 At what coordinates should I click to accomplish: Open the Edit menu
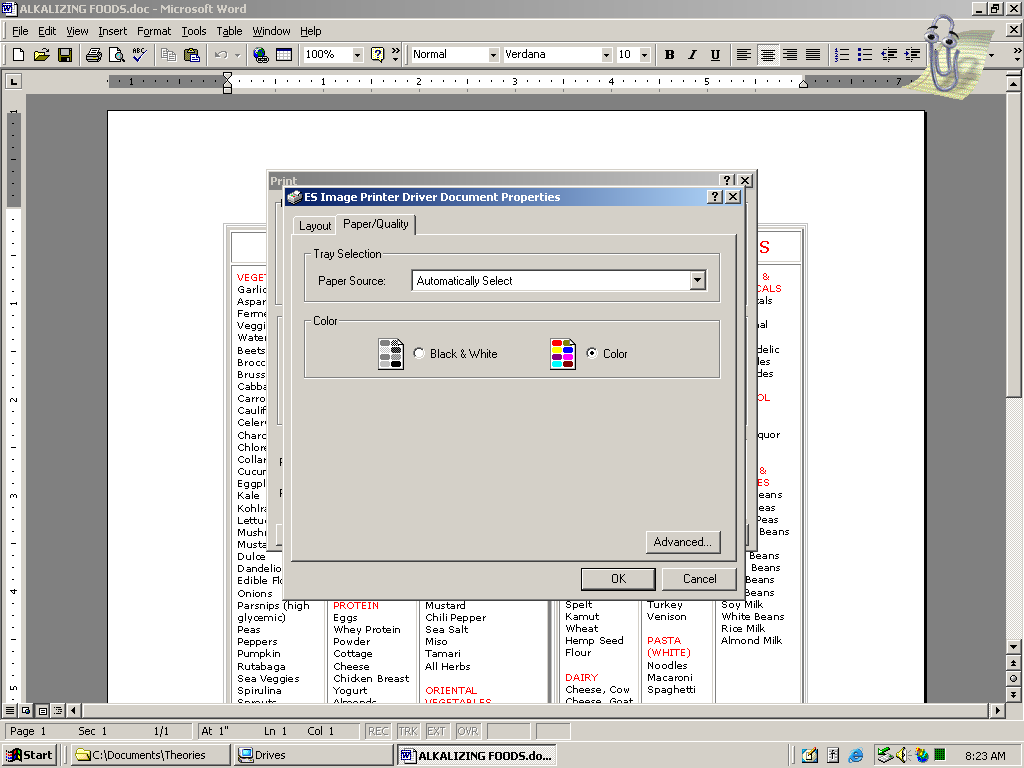(46, 31)
